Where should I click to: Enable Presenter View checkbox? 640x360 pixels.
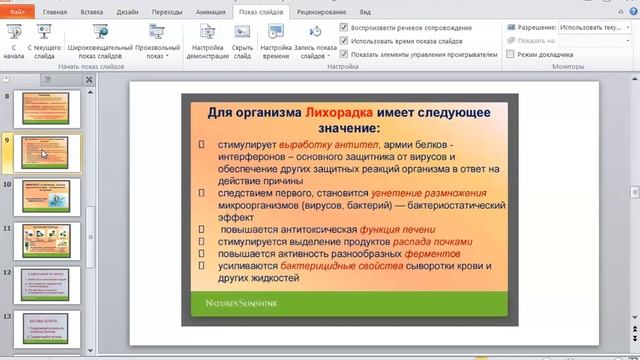point(510,54)
